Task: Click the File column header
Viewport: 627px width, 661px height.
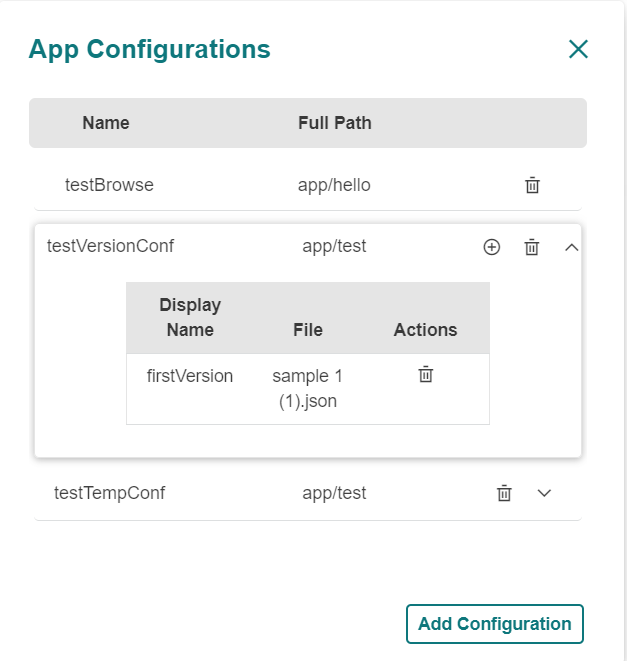Action: click(x=308, y=330)
